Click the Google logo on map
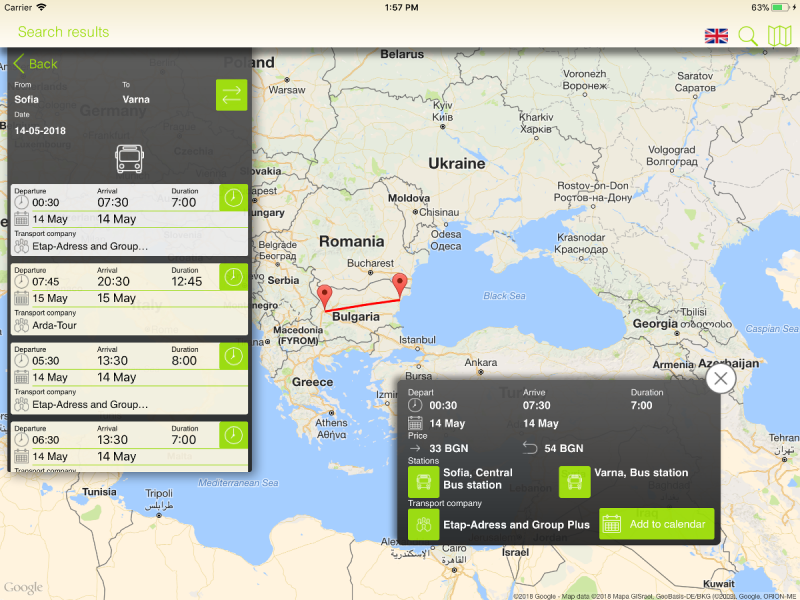 pyautogui.click(x=23, y=588)
